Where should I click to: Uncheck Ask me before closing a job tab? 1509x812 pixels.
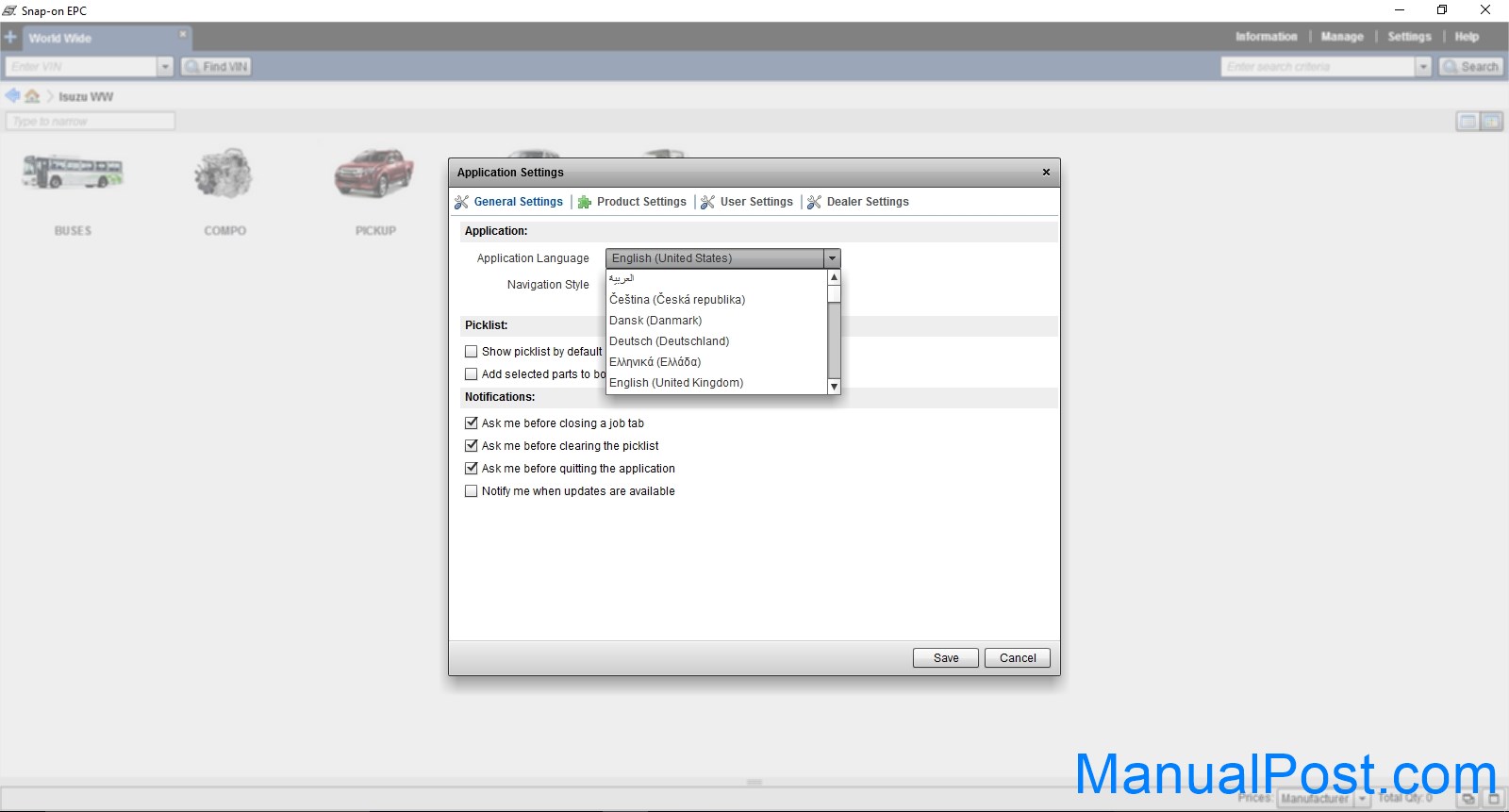pyautogui.click(x=472, y=423)
